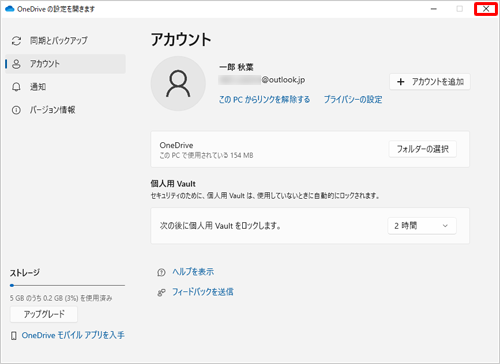
Task: Open the 同期とバックアップ section
Action: pyautogui.click(x=65, y=41)
